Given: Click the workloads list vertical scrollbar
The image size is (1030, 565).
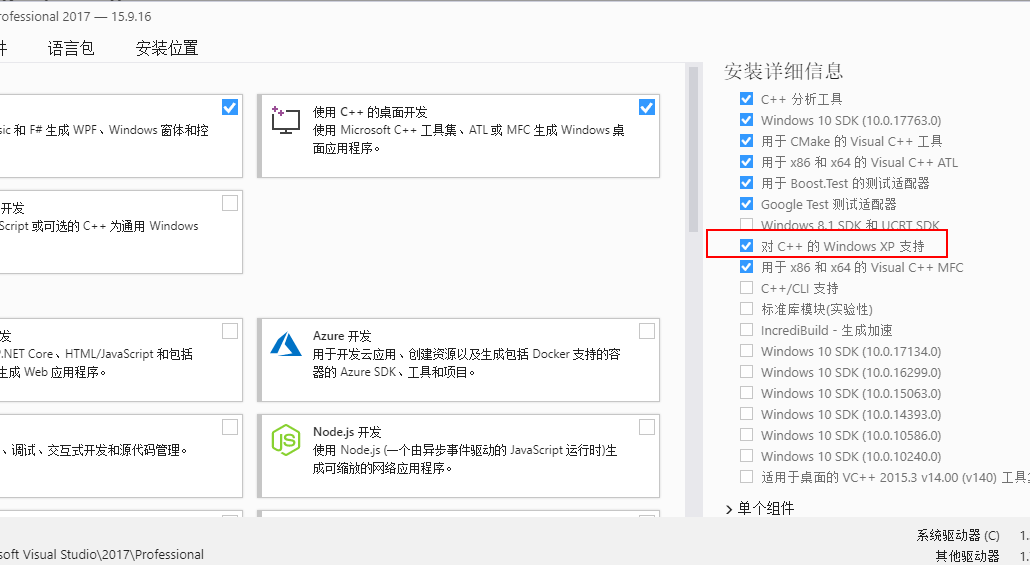Looking at the screenshot, I should 694,149.
